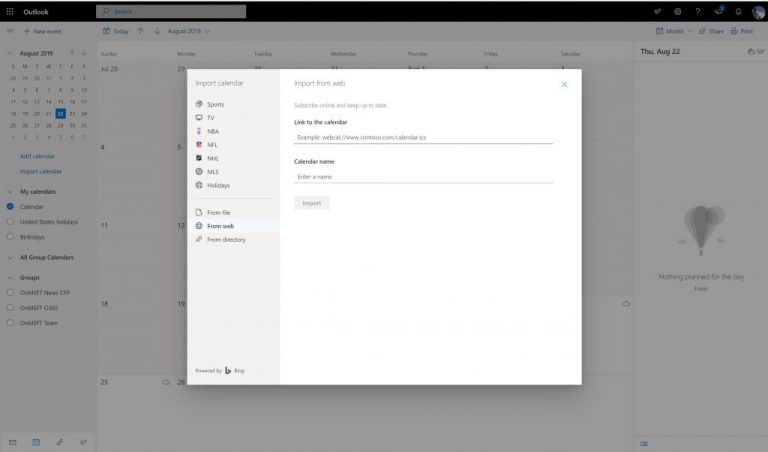Viewport: 768px width, 452px height.
Task: Open the checkmark icon left of settings gear
Action: (x=657, y=11)
